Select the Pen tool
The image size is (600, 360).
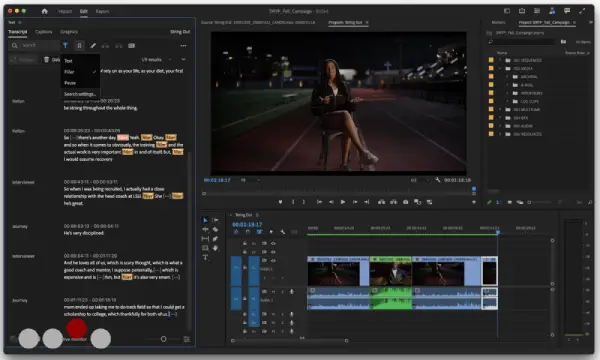215,239
